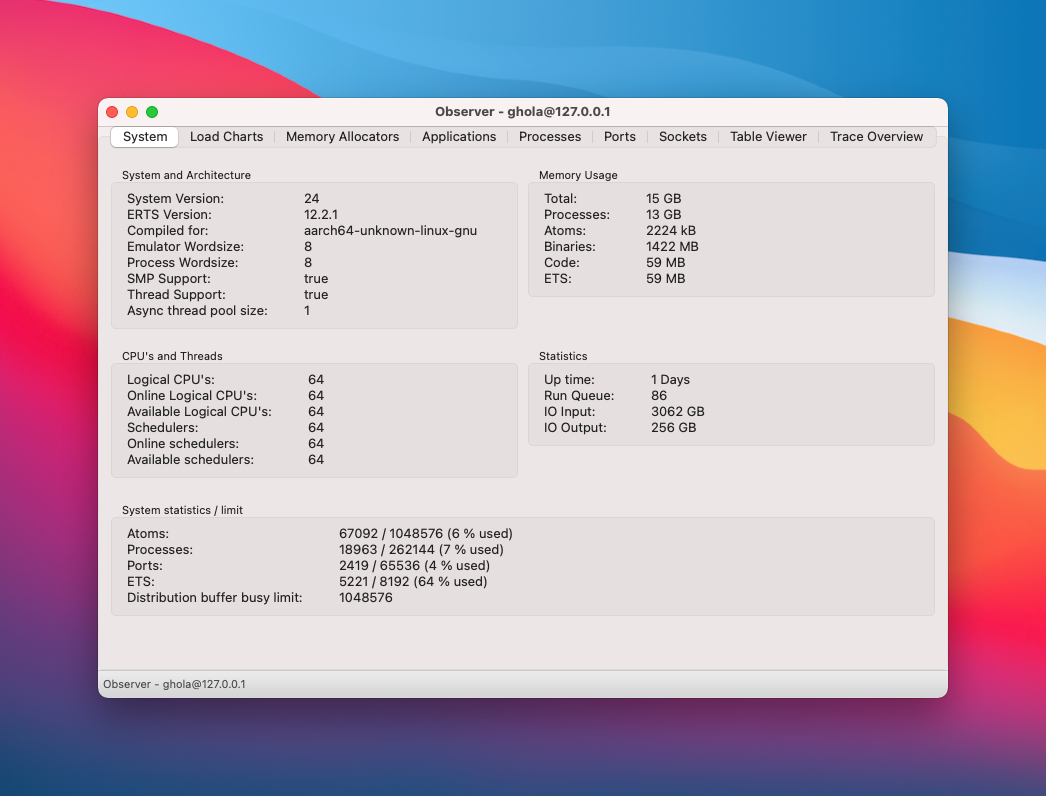
Task: Open the Ports tab
Action: click(619, 137)
